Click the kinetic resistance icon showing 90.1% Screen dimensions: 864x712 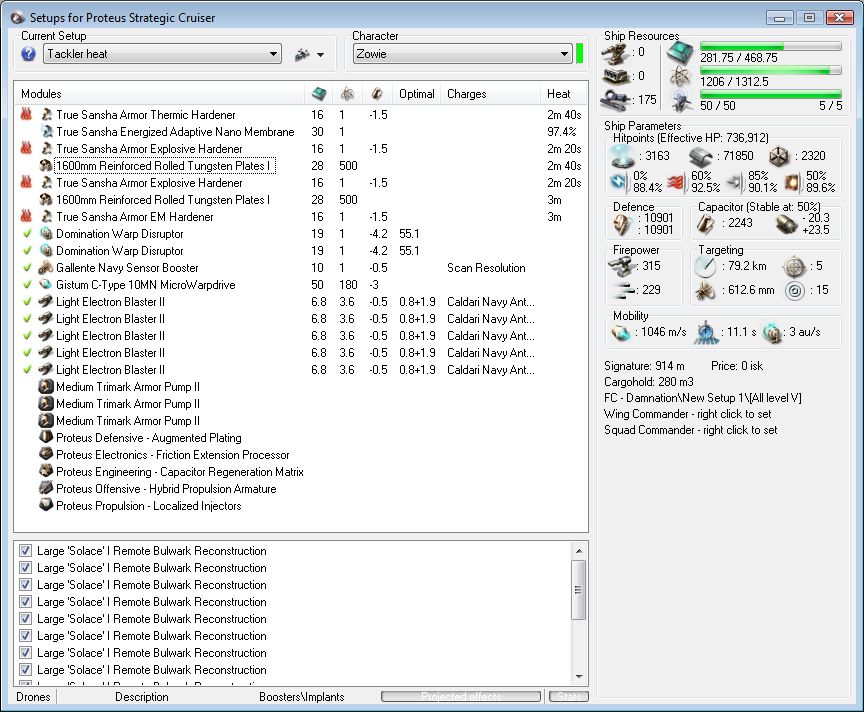(735, 182)
